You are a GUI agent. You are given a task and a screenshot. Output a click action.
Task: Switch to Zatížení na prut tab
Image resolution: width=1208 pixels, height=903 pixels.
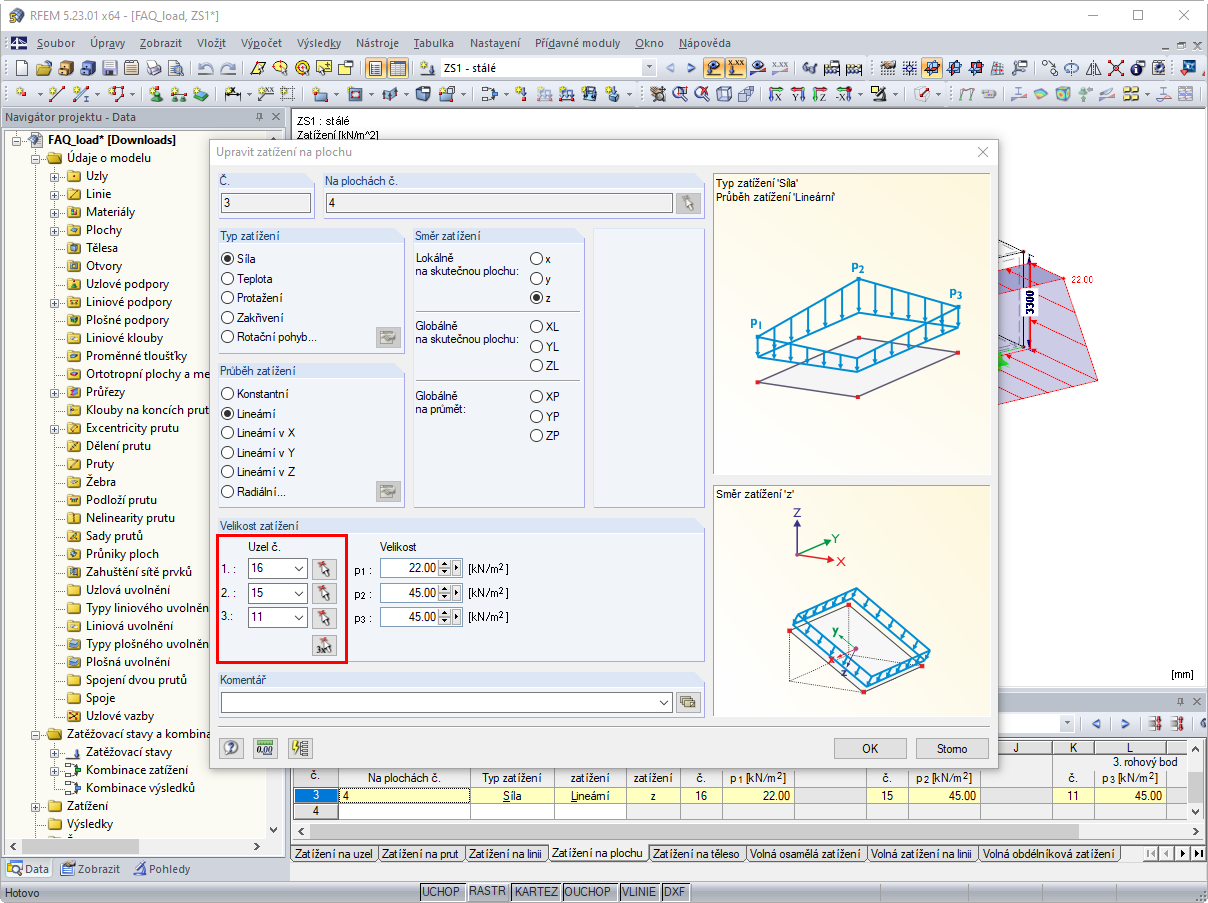click(421, 853)
